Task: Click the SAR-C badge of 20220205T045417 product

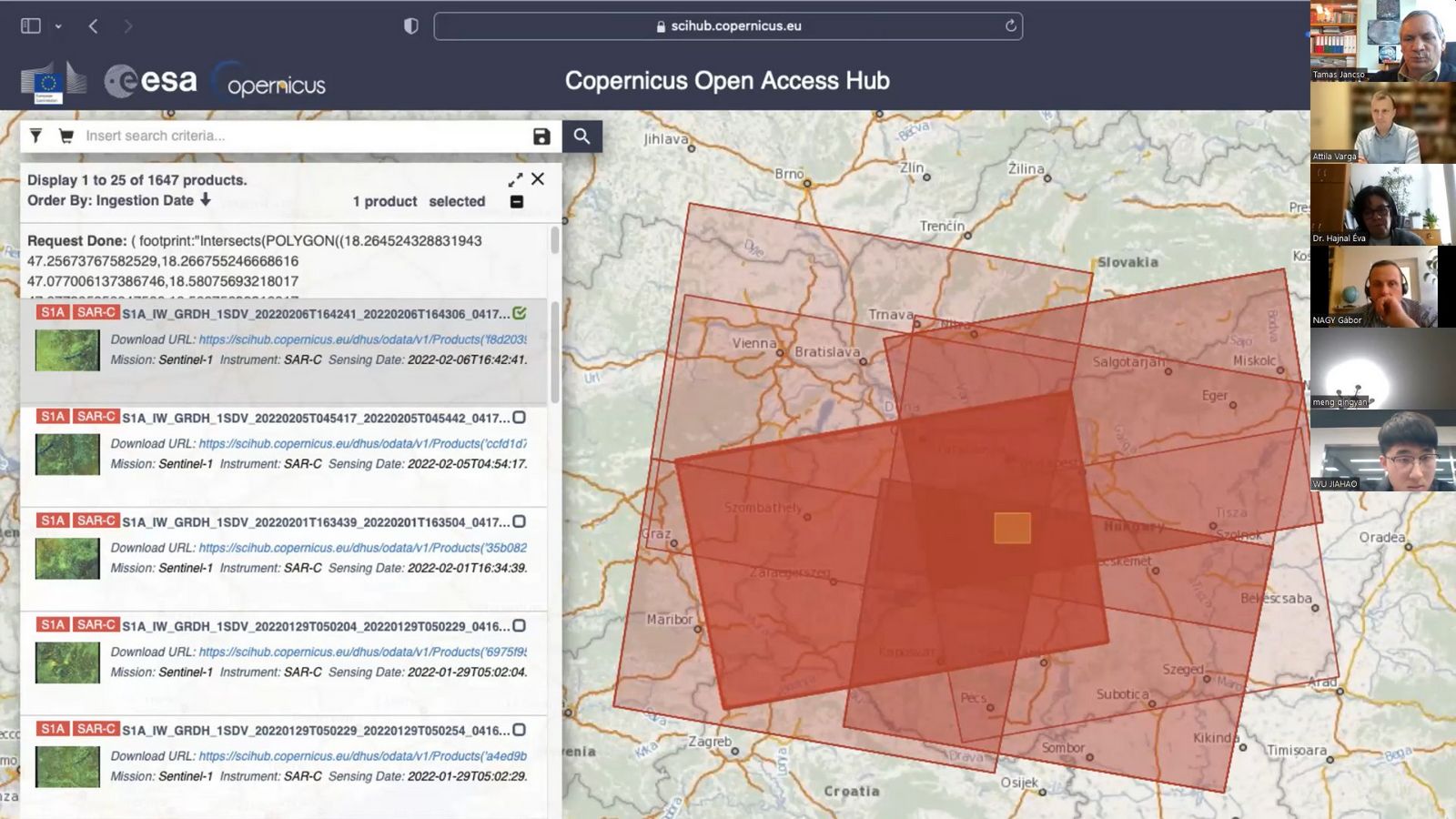Action: (x=96, y=417)
